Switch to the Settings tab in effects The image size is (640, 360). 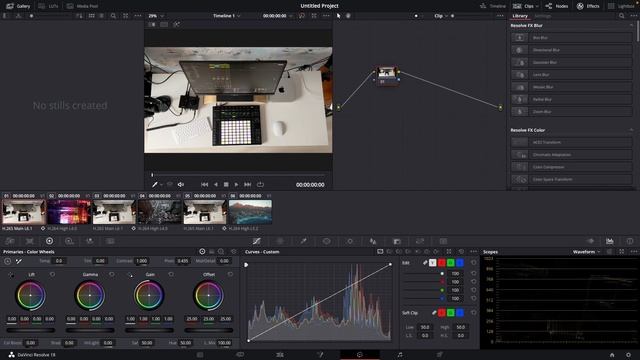click(542, 16)
